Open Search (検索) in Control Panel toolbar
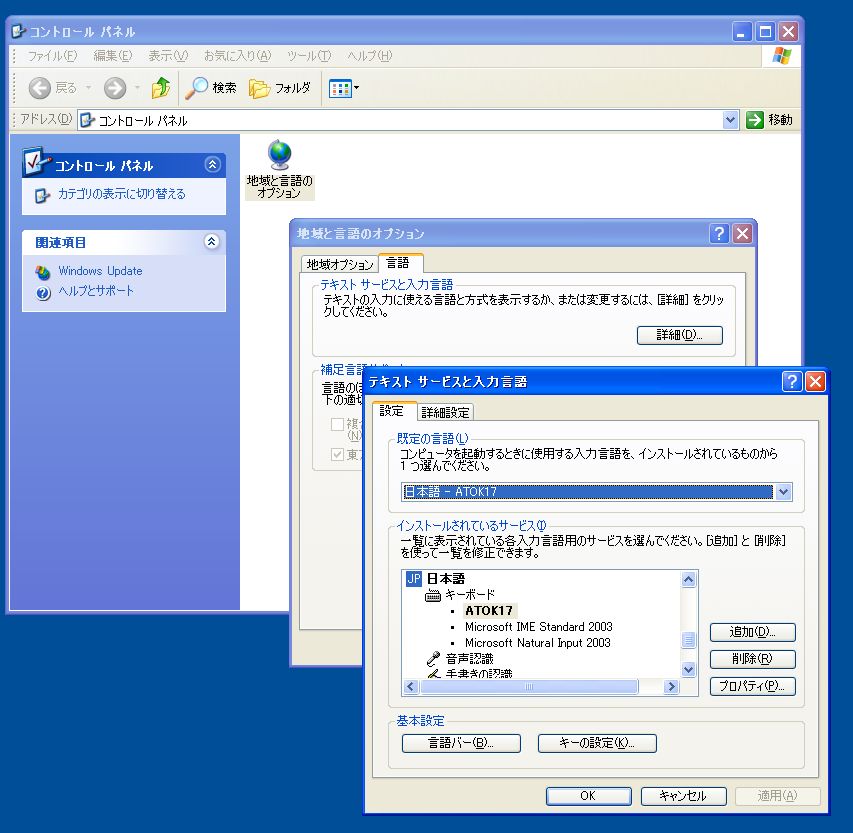 [211, 88]
